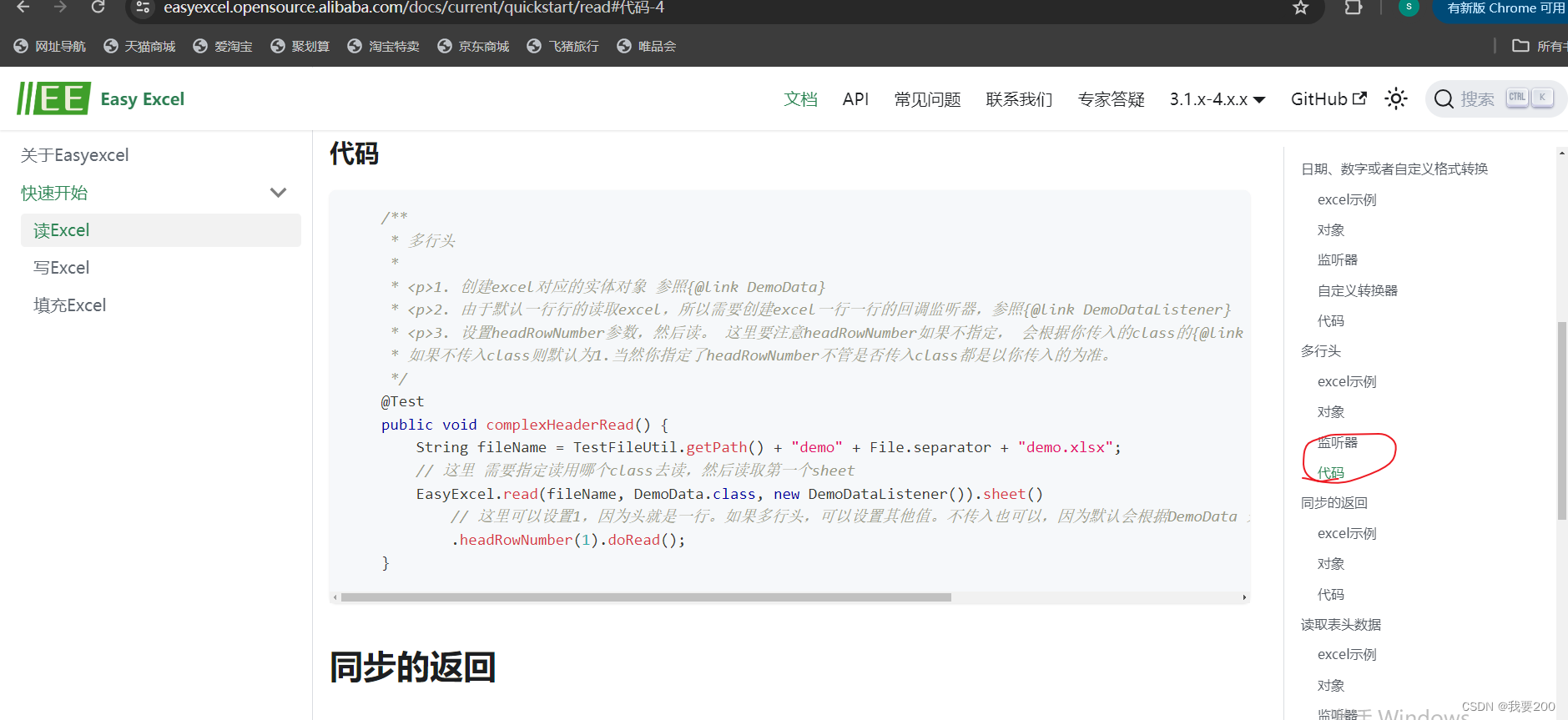This screenshot has height=720, width=1568.
Task: Click the code block horizontal scrollbar
Action: tap(646, 597)
